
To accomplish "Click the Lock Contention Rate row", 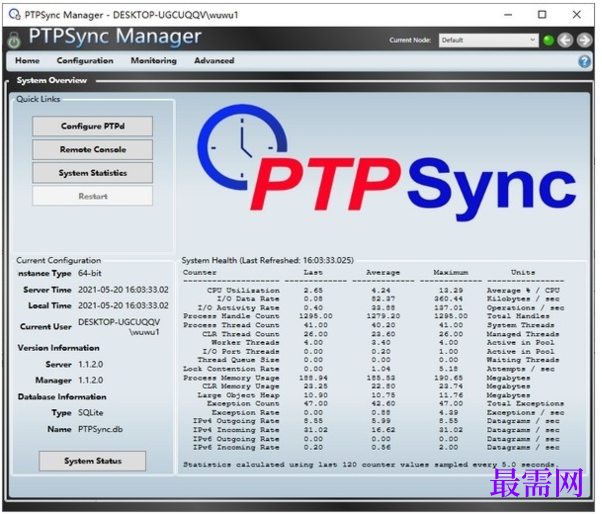I will [374, 369].
